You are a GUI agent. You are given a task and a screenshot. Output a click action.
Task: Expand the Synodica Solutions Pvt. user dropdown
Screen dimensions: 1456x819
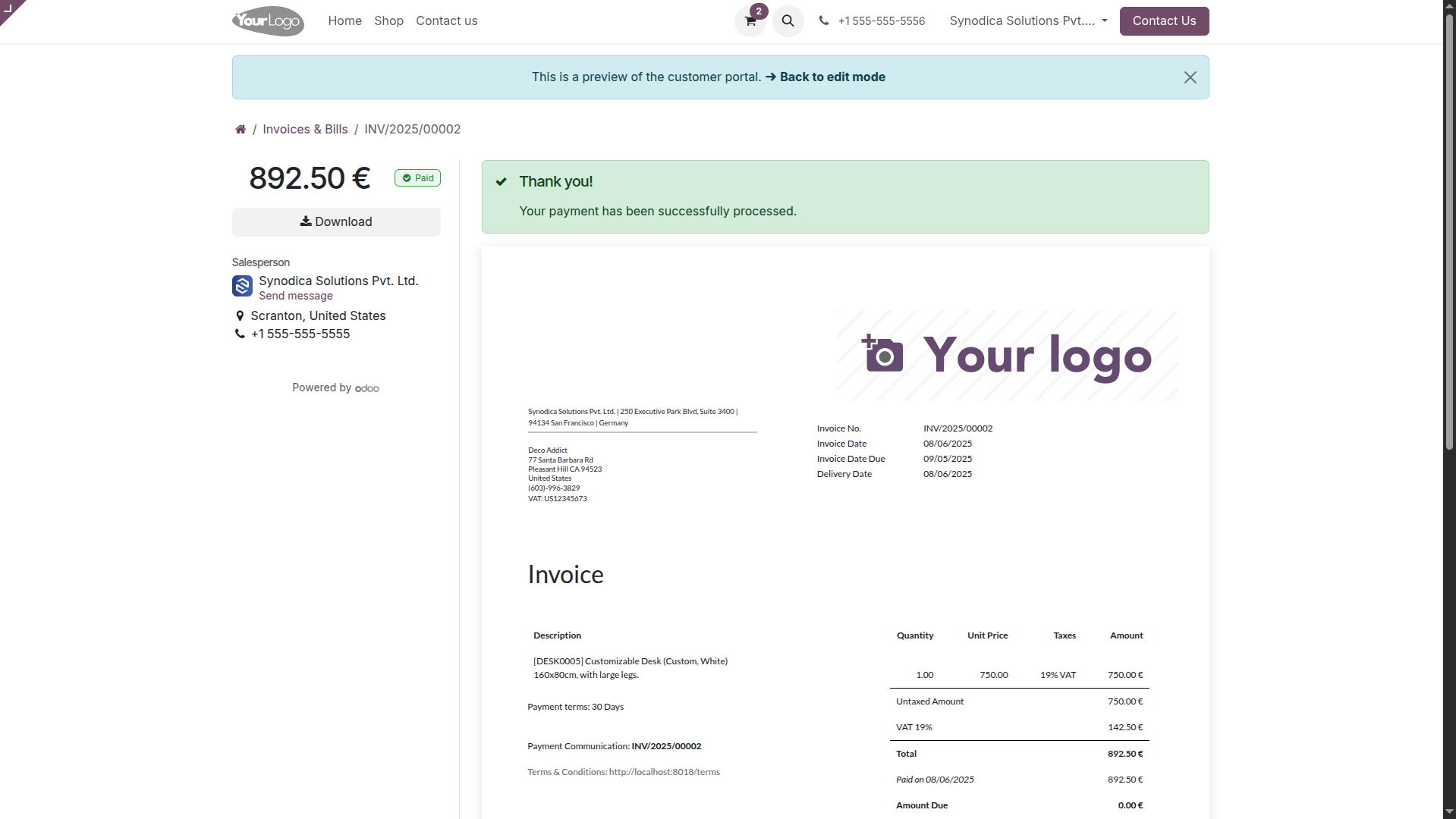point(1028,21)
